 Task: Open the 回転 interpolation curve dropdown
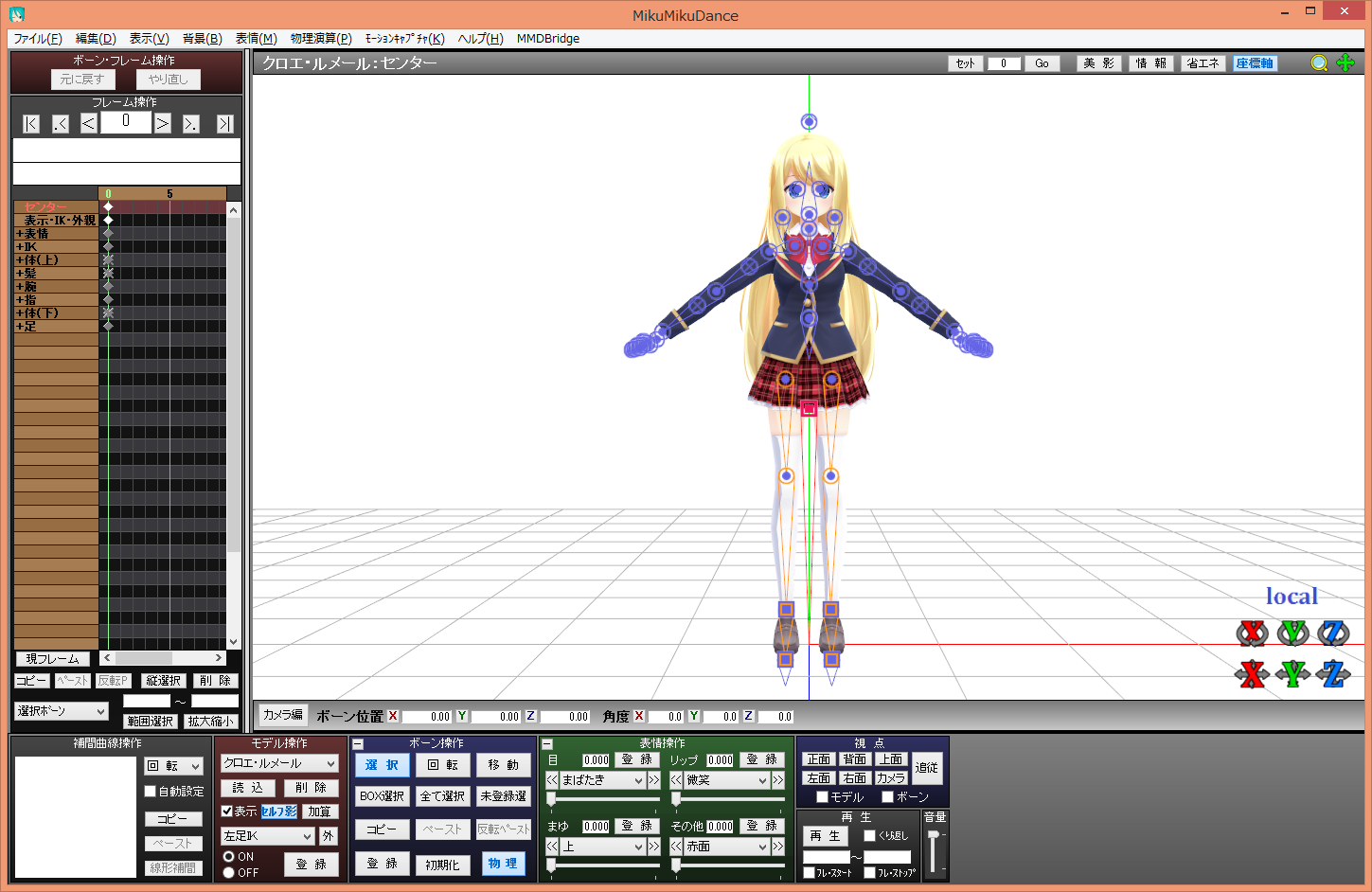[x=174, y=766]
